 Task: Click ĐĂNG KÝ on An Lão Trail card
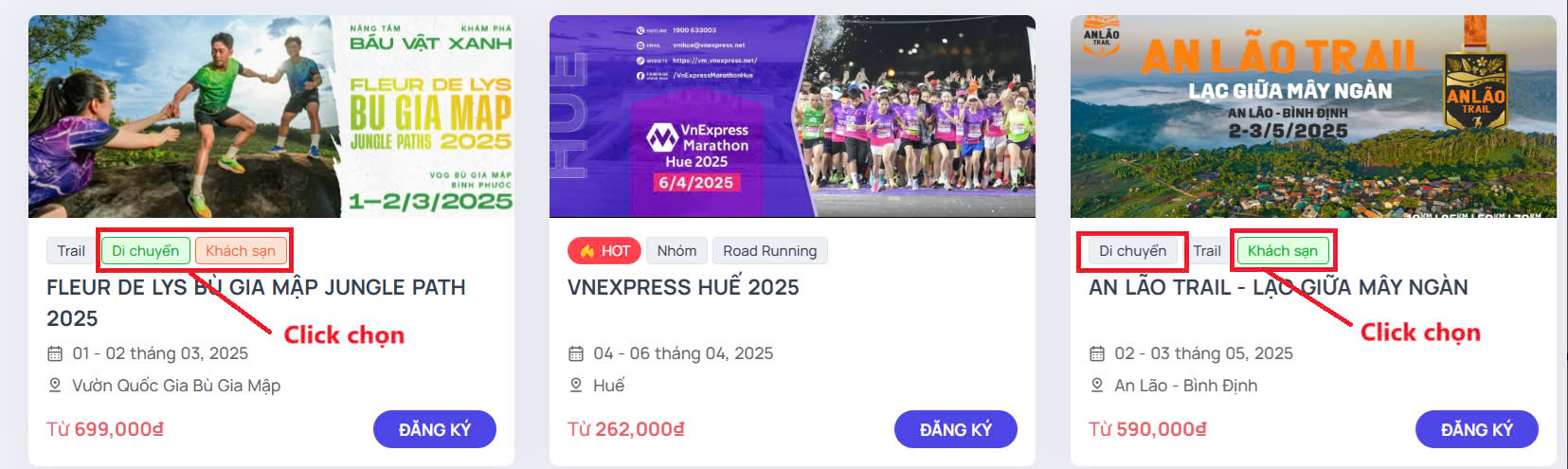coord(1477,429)
